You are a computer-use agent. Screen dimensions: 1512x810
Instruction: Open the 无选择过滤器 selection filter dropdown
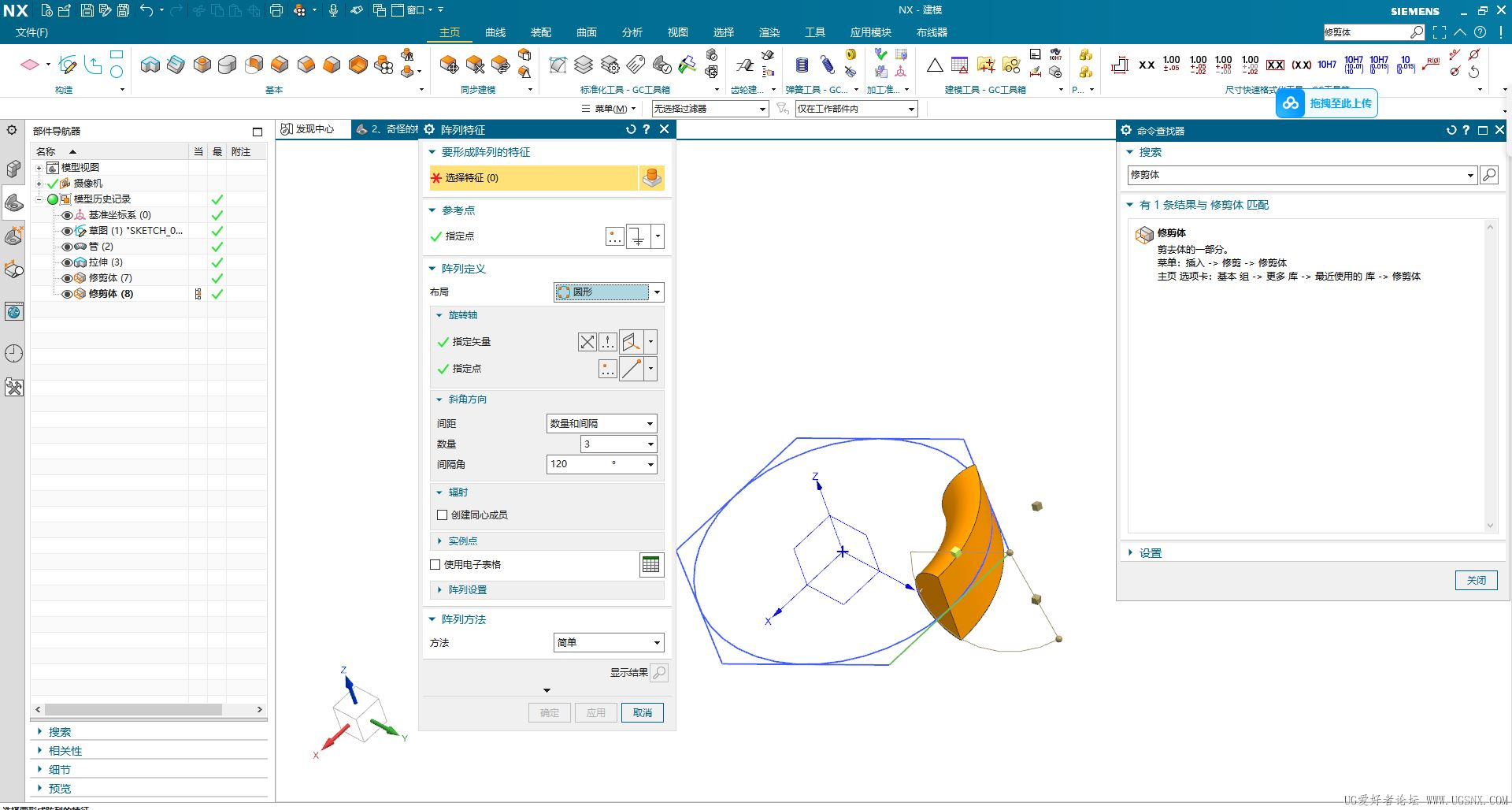coord(710,109)
